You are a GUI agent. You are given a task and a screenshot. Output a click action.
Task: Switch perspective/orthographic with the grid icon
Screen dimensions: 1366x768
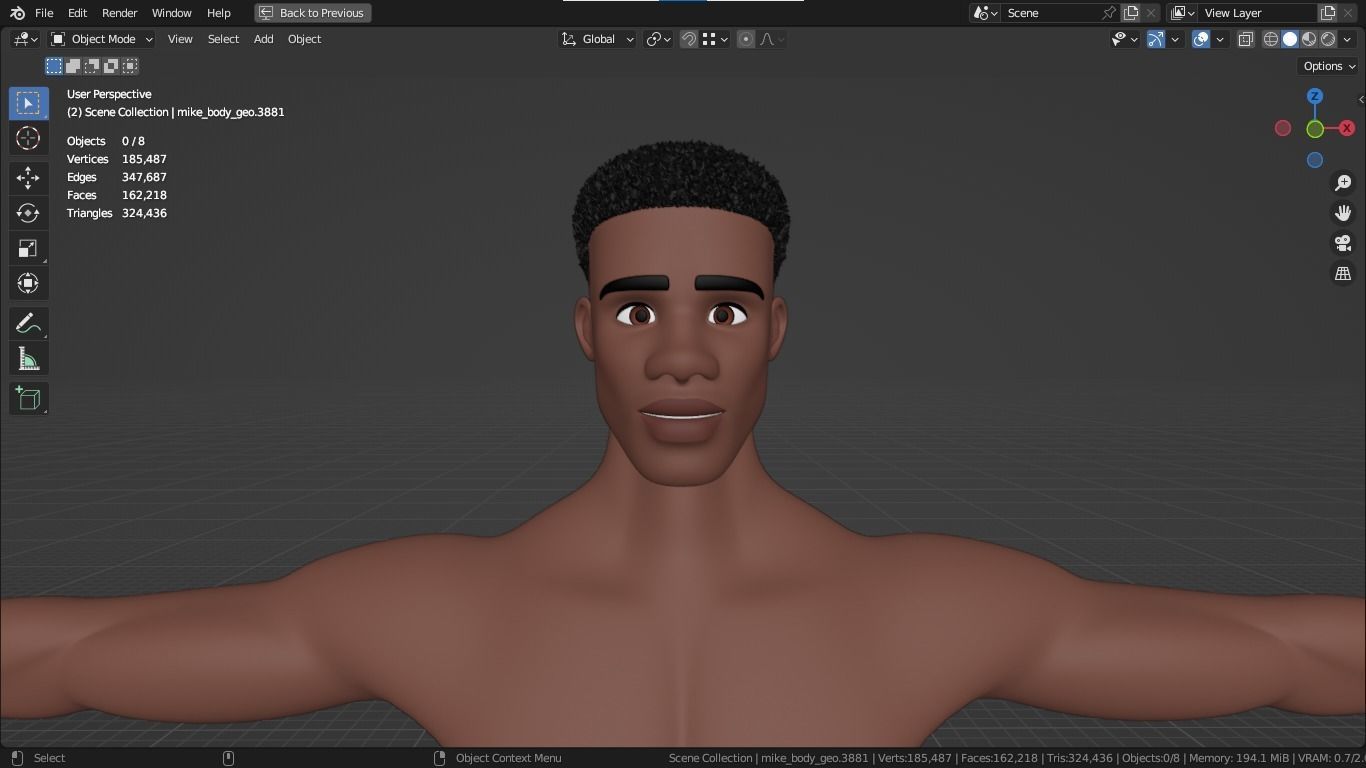(x=1343, y=273)
